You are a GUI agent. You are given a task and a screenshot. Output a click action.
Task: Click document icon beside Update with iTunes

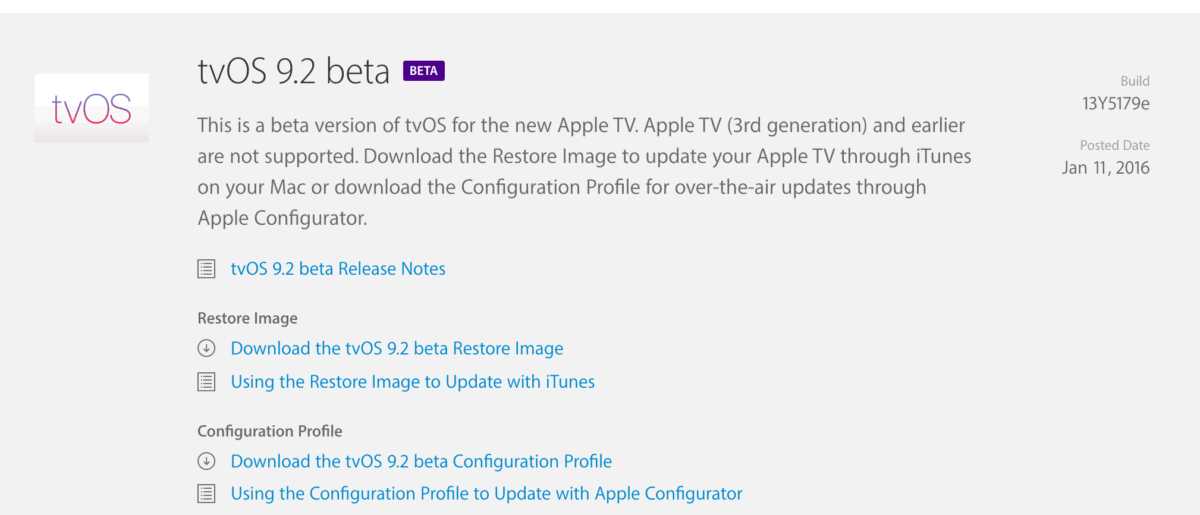pyautogui.click(x=207, y=381)
